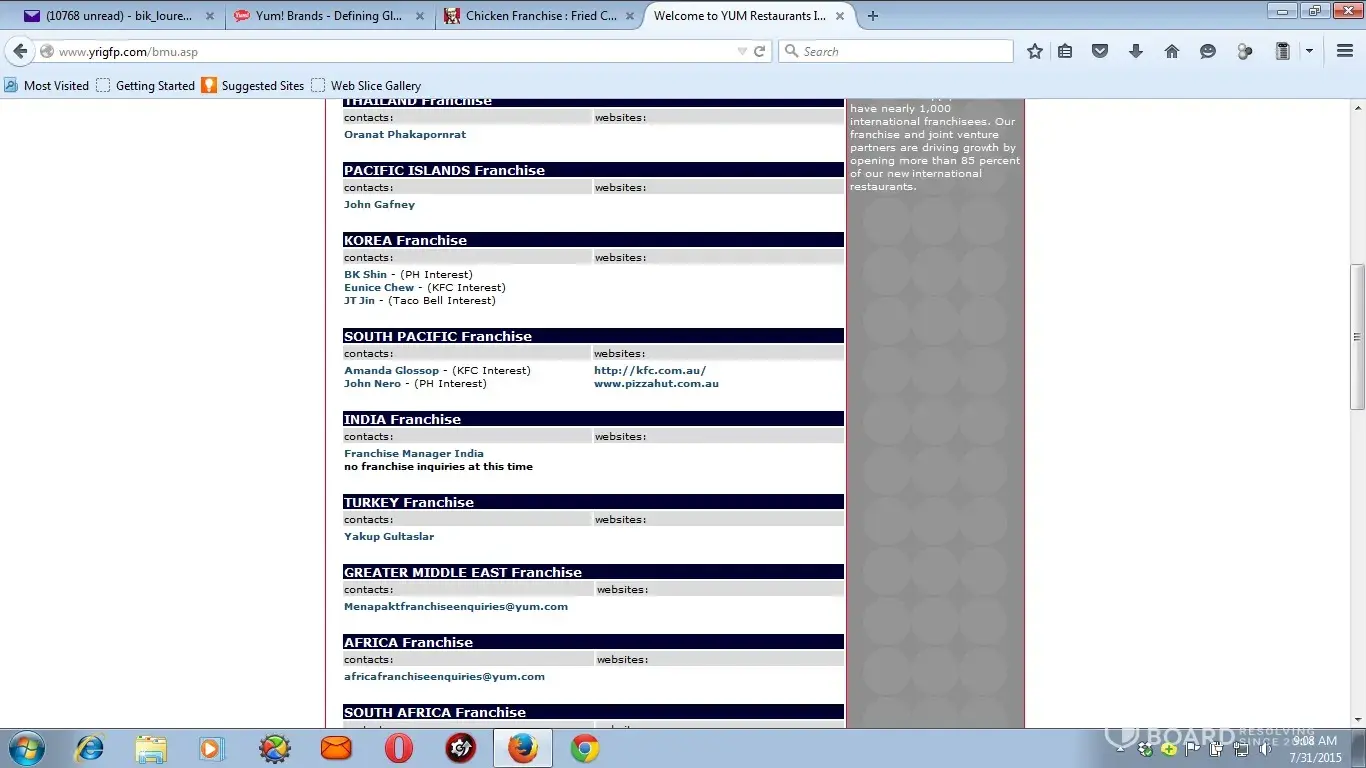Open the Downloads arrow icon
This screenshot has width=1366, height=768.
1136,52
